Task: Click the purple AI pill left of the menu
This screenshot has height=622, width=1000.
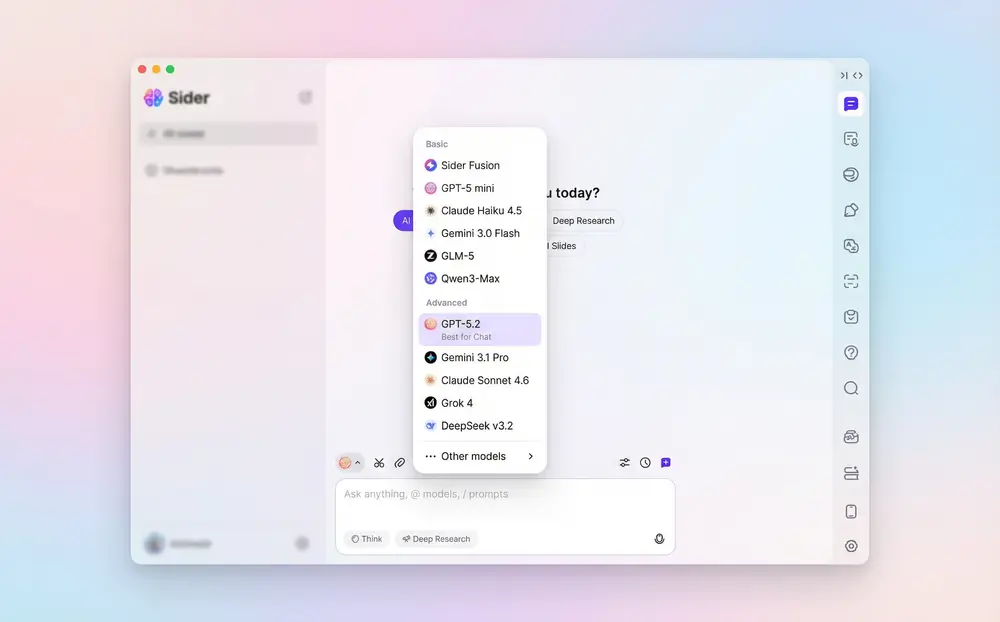Action: coord(404,221)
